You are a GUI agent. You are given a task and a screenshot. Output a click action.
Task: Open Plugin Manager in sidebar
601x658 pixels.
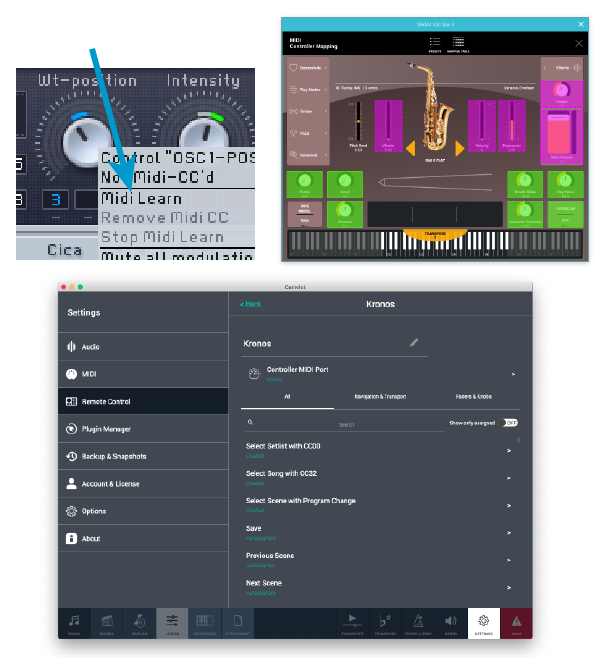tap(143, 429)
